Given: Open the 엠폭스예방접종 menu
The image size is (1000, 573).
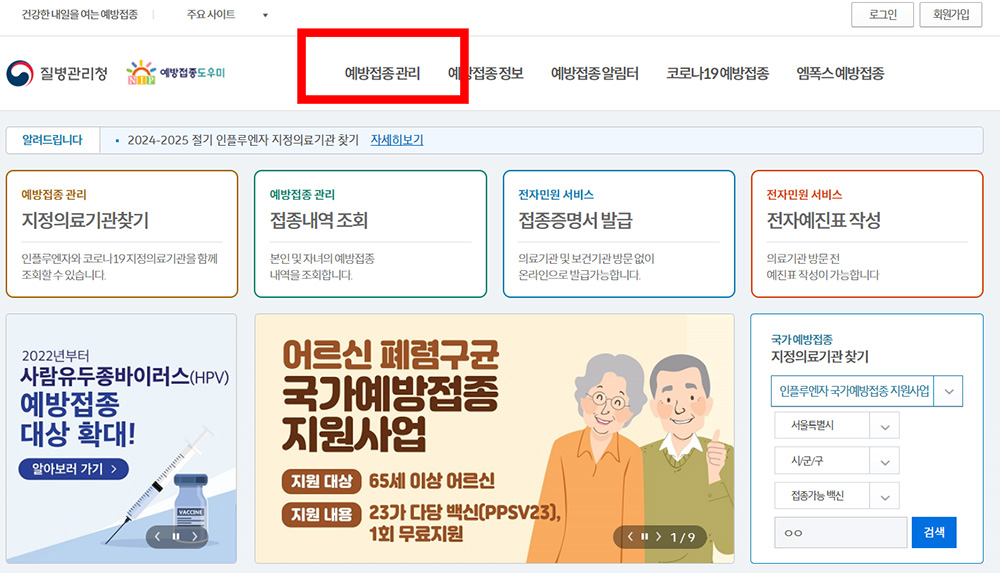Looking at the screenshot, I should pos(840,73).
